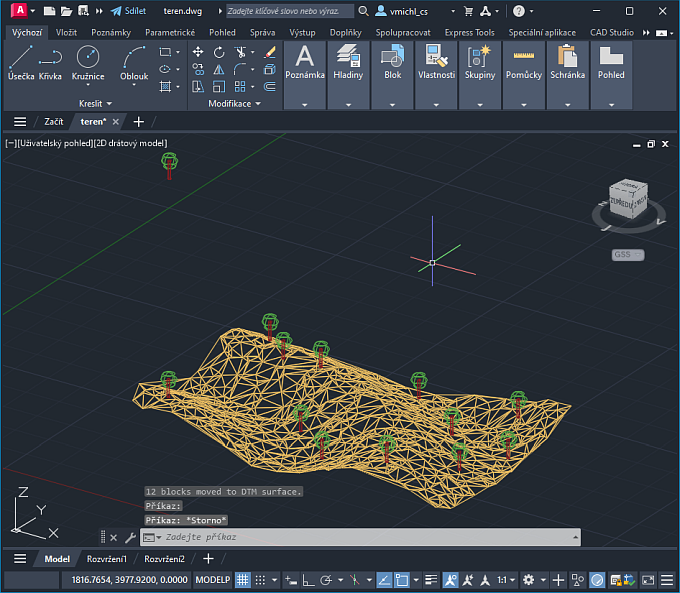Open the Vlastnosti properties panel
The width and height of the screenshot is (680, 593).
436,62
